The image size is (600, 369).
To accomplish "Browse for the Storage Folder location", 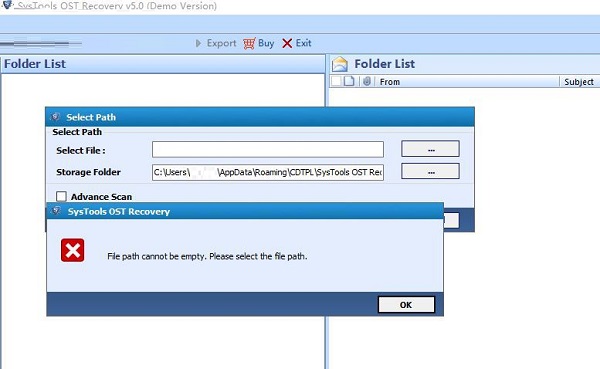I will tap(430, 171).
